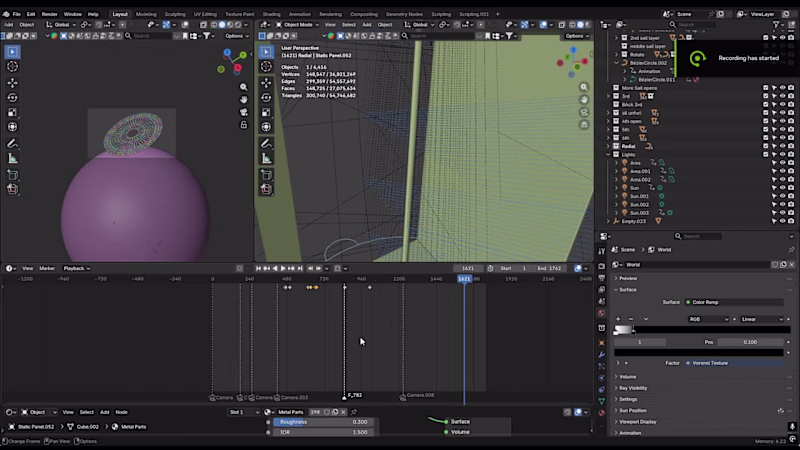Image resolution: width=800 pixels, height=450 pixels.
Task: Open the Render menu
Action: point(49,14)
